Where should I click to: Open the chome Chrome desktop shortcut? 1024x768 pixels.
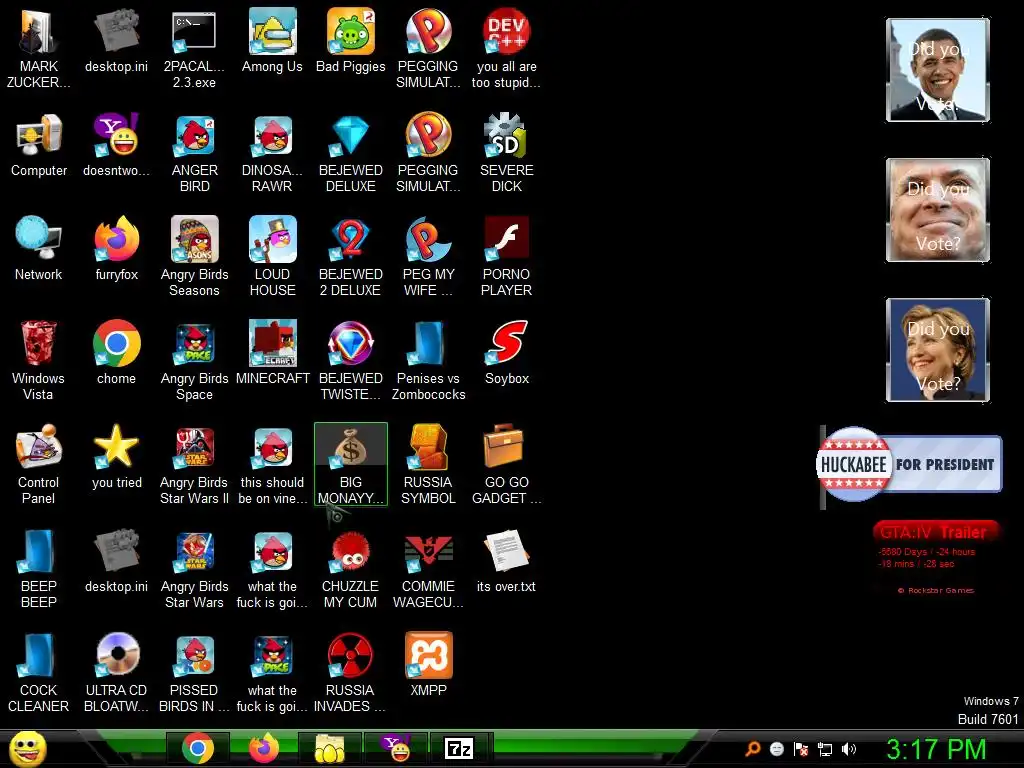(x=116, y=354)
